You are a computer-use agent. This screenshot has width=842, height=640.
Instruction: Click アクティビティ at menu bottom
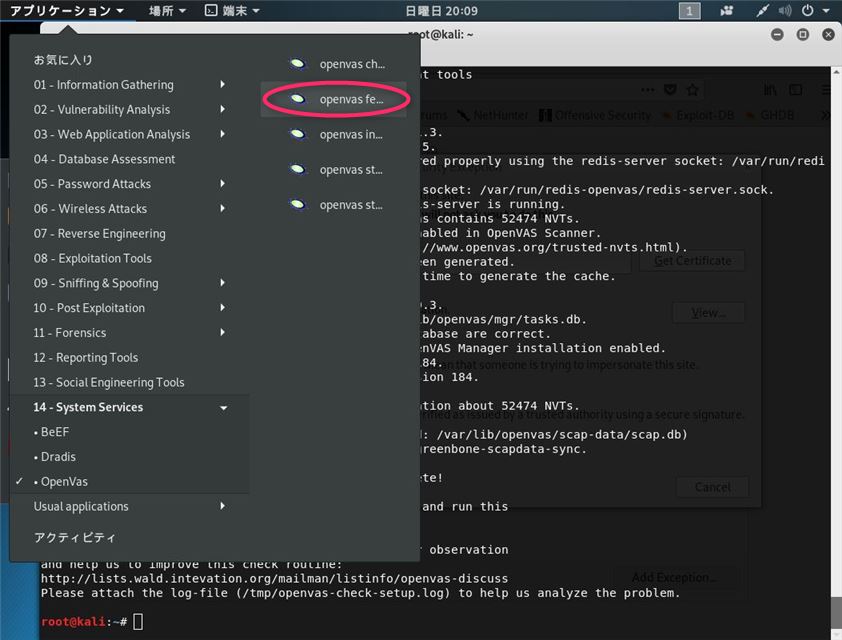click(x=75, y=537)
